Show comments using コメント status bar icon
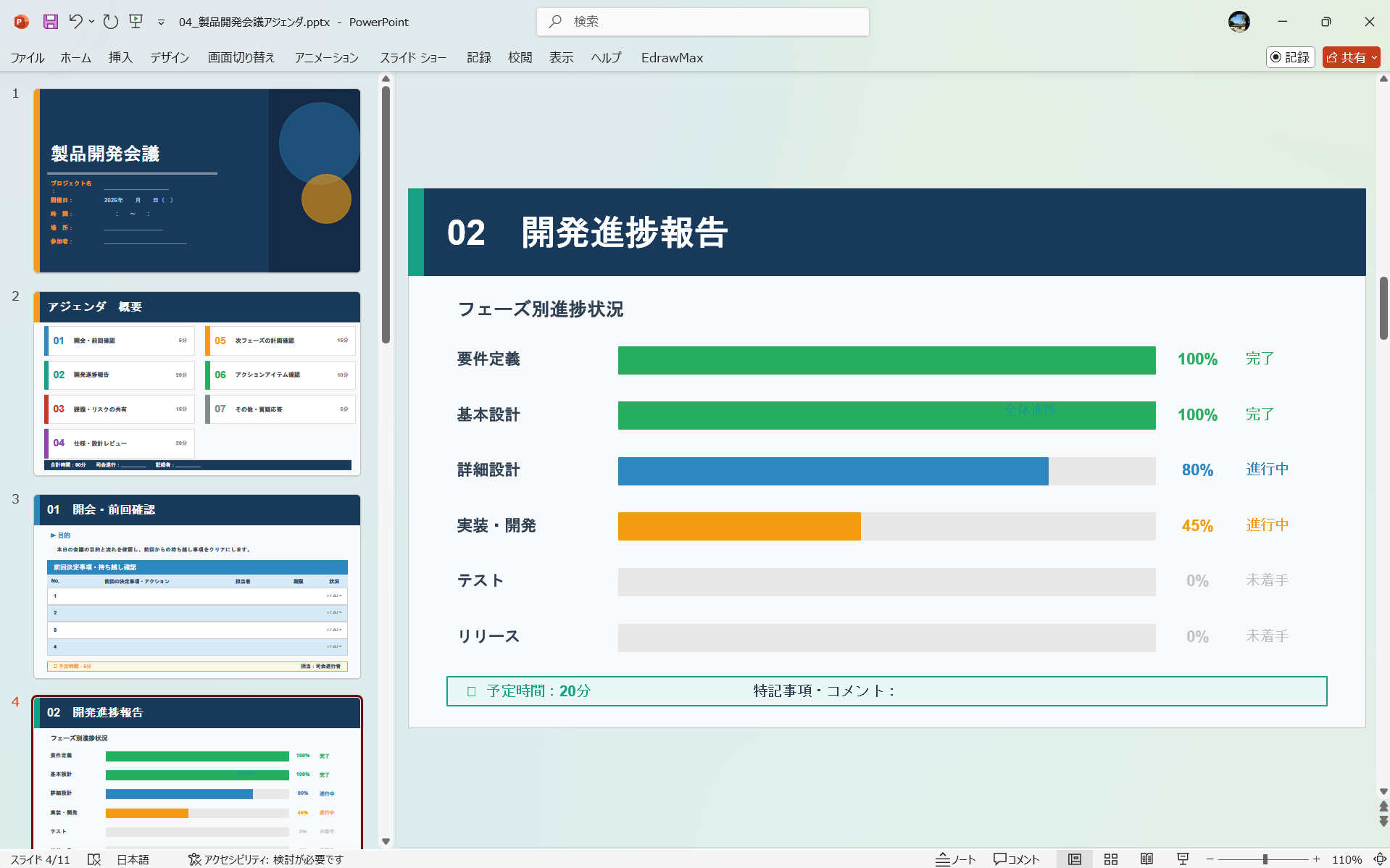Image resolution: width=1390 pixels, height=868 pixels. [x=1016, y=859]
